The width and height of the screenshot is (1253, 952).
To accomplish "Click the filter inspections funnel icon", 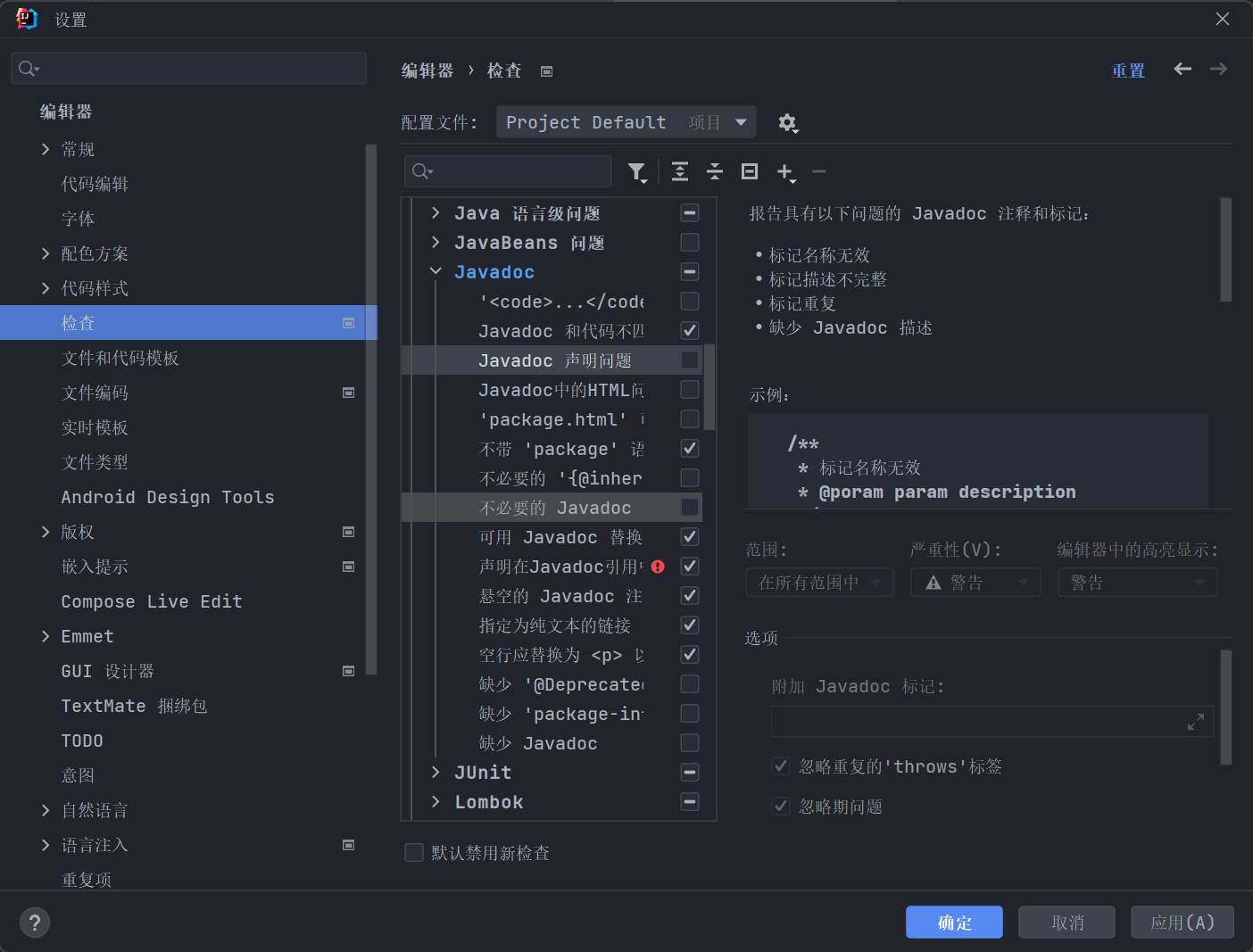I will point(636,171).
